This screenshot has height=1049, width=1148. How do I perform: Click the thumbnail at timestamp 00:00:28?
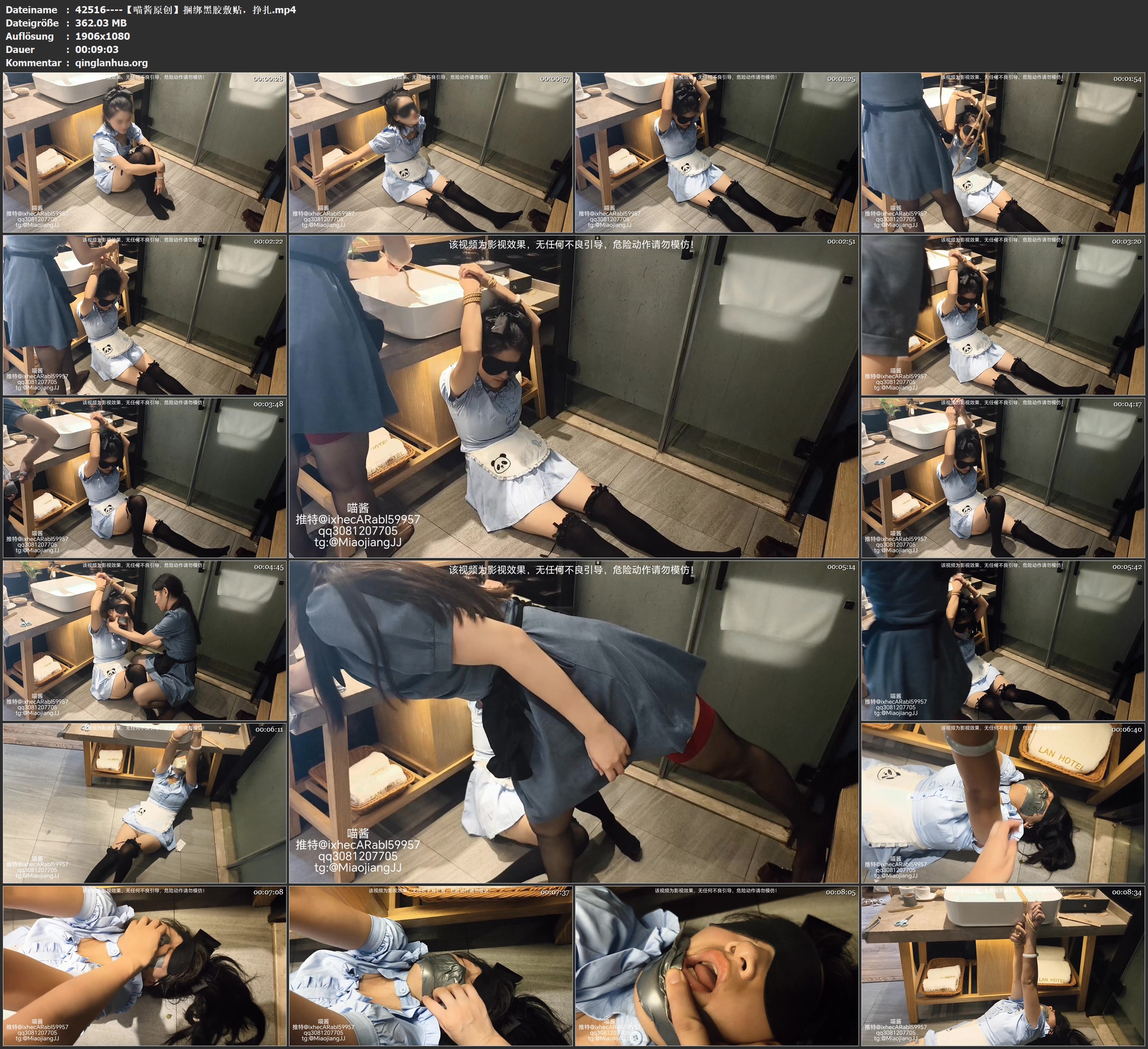tap(145, 152)
